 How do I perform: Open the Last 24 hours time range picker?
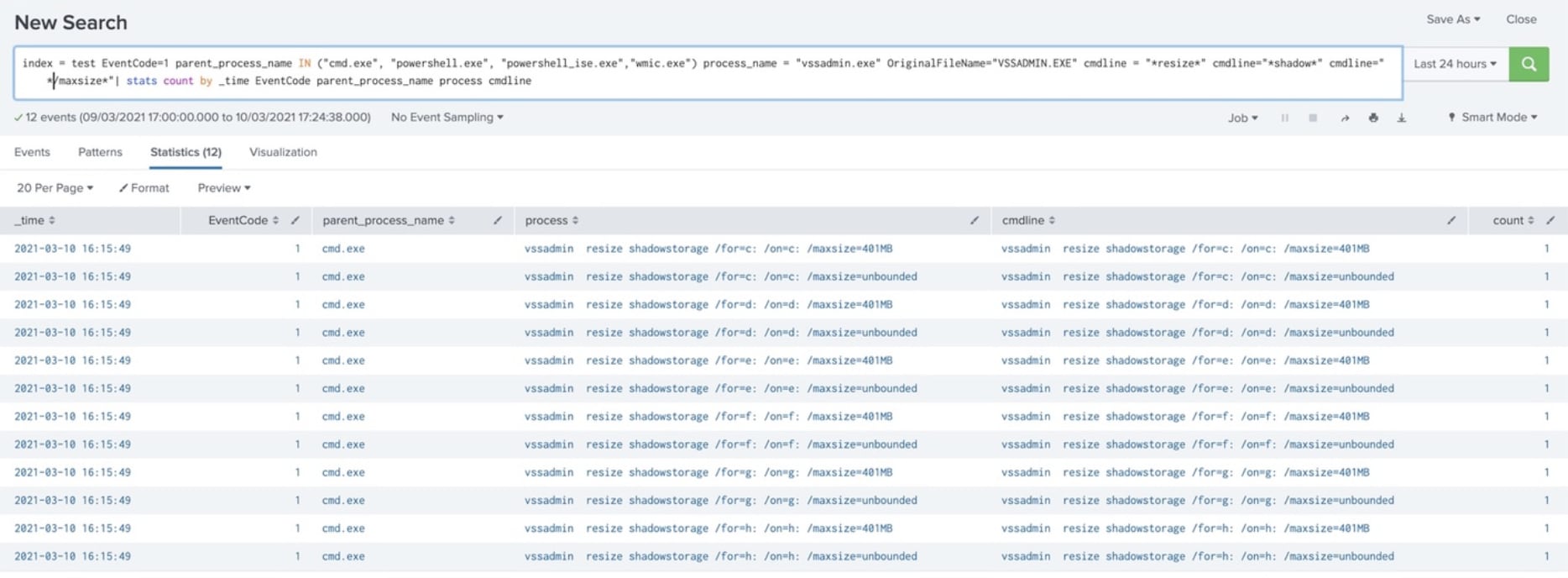(1455, 64)
